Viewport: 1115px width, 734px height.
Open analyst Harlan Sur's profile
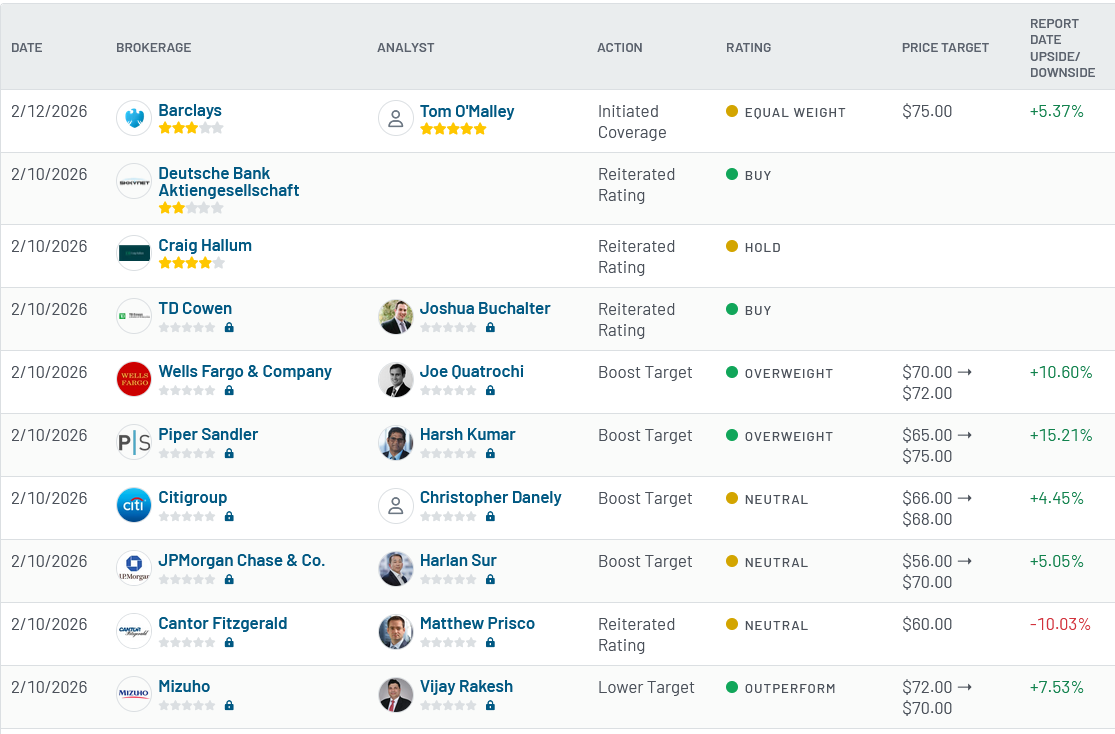[x=458, y=560]
